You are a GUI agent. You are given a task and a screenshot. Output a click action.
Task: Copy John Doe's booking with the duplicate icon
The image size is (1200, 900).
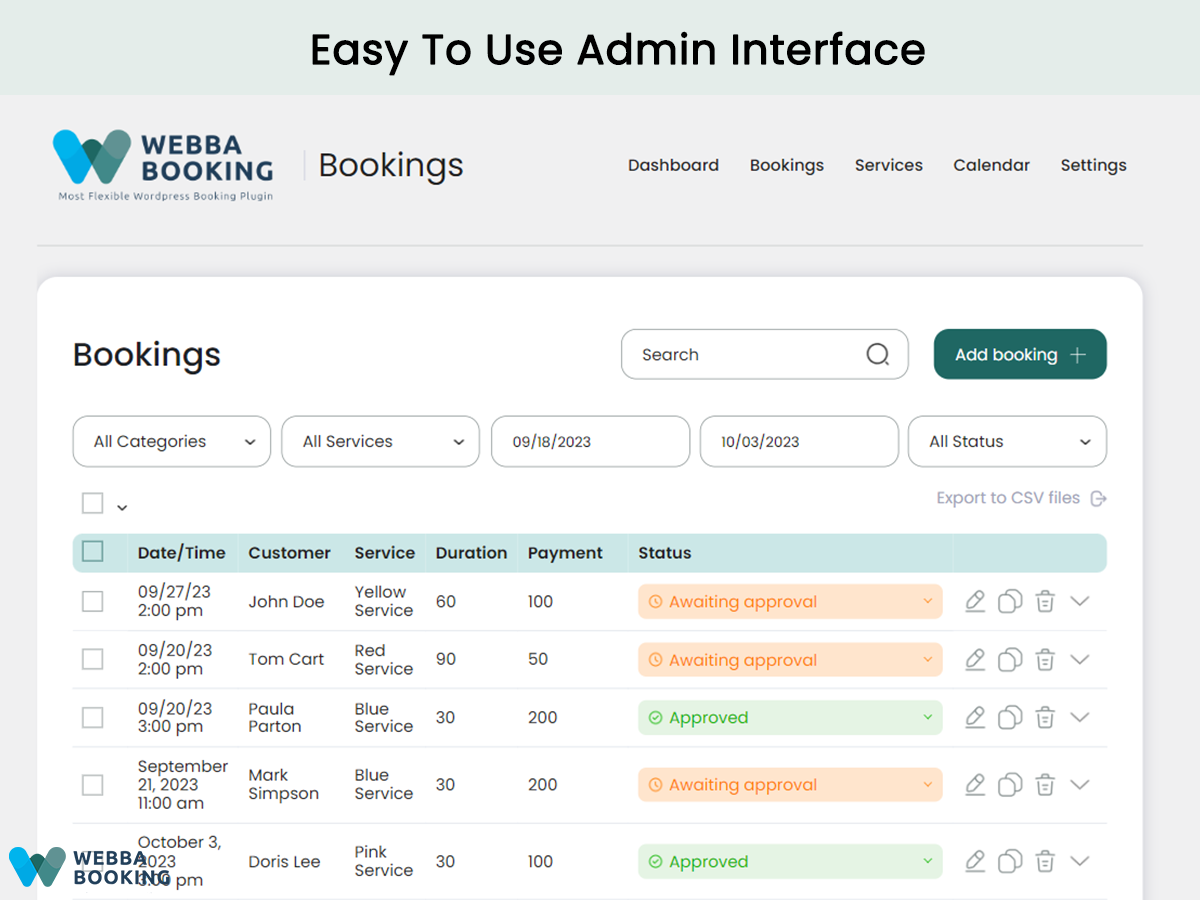pos(1010,601)
